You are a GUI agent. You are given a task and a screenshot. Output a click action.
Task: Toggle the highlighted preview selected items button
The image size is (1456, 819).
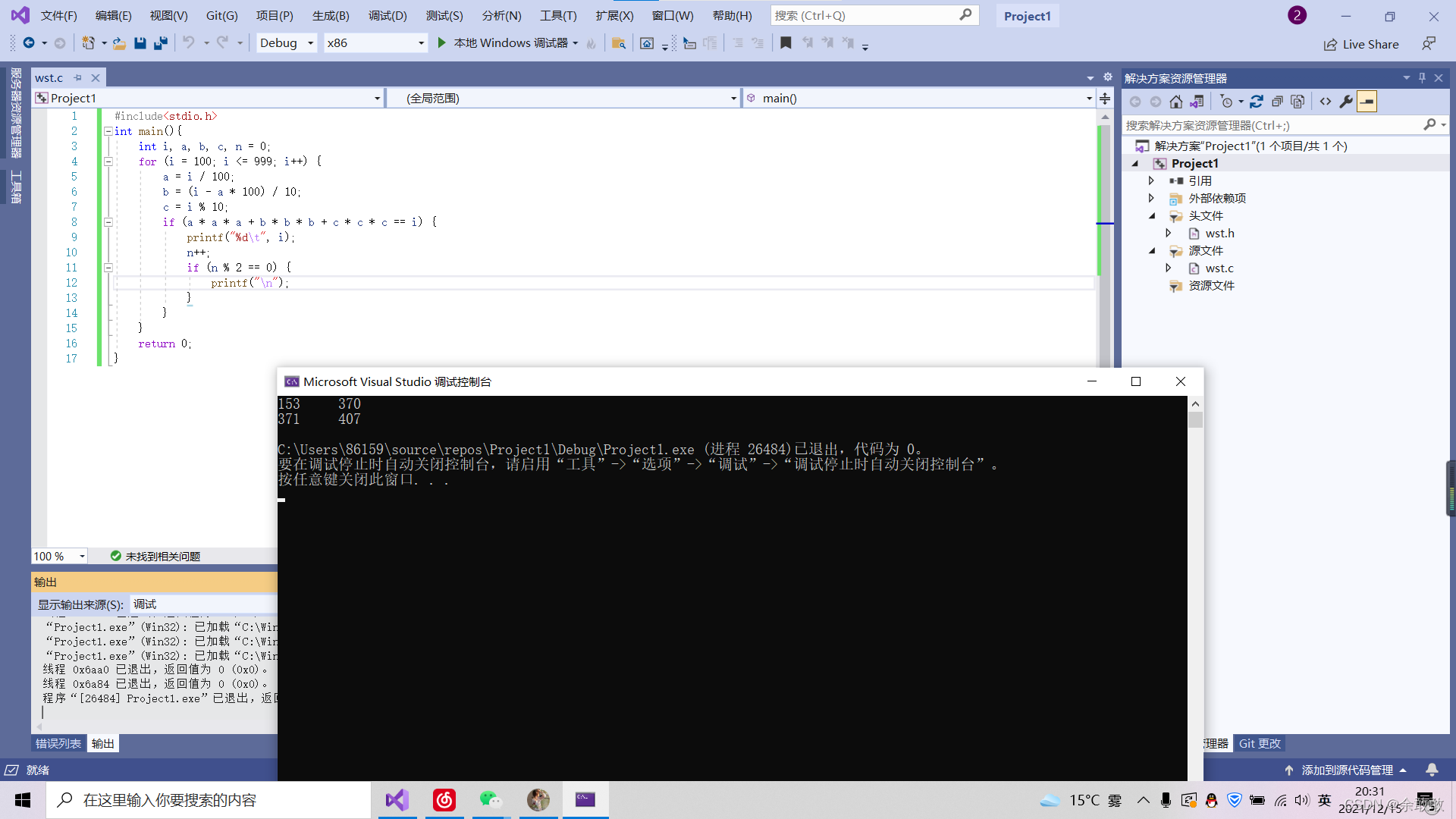[1367, 102]
